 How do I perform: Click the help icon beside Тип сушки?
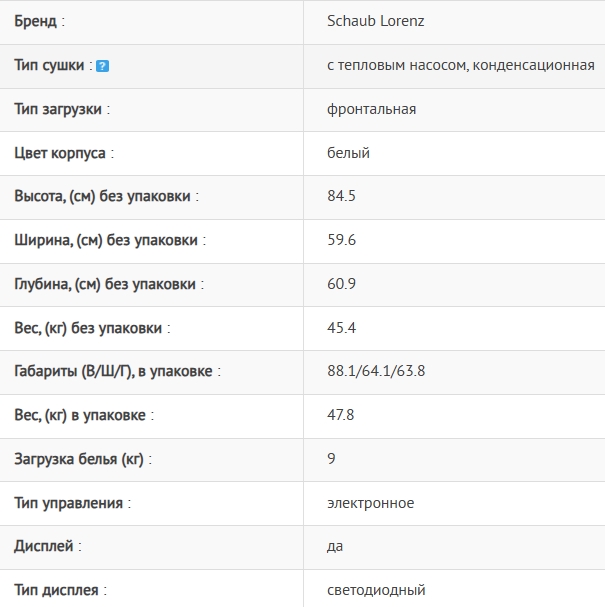[102, 65]
